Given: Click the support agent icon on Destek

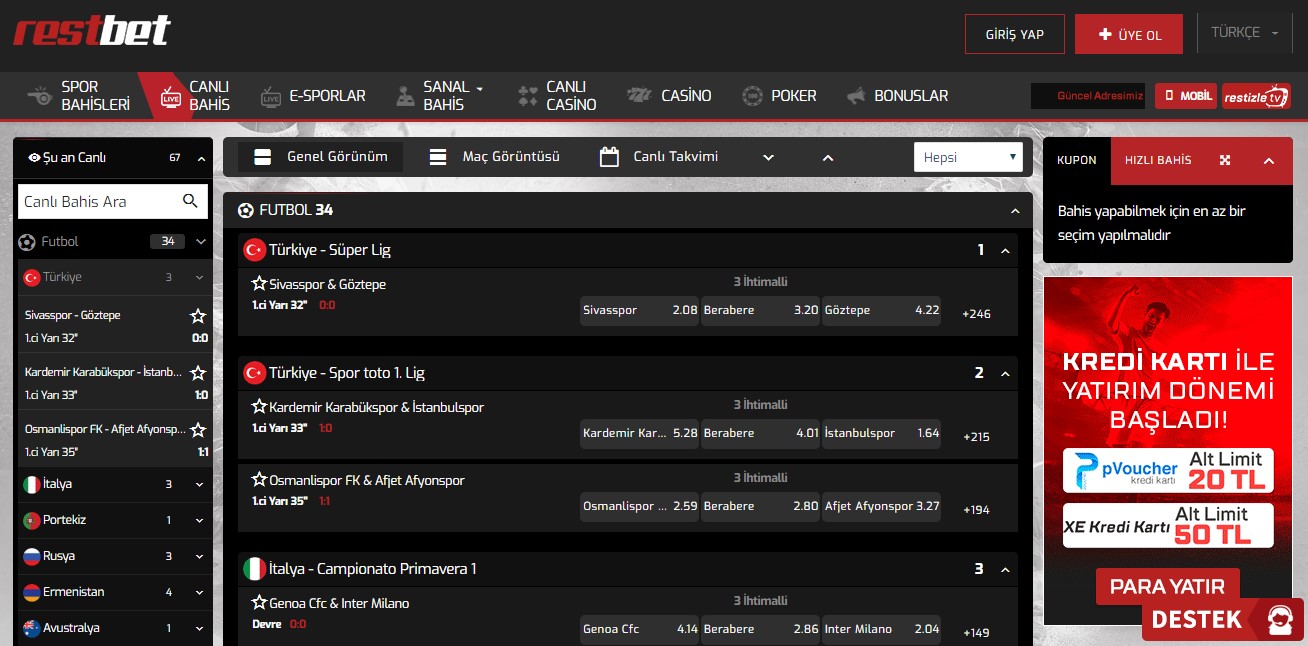Looking at the screenshot, I should pos(1281,619).
